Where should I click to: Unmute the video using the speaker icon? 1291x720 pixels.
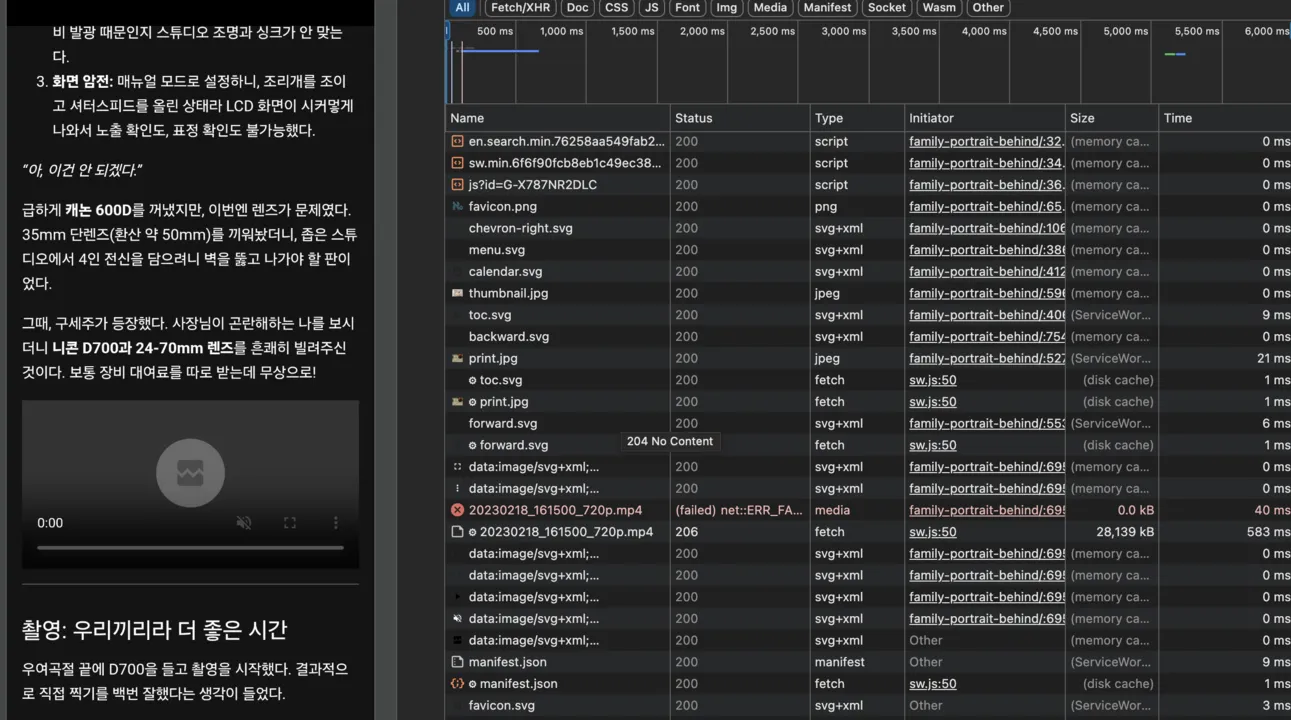243,523
